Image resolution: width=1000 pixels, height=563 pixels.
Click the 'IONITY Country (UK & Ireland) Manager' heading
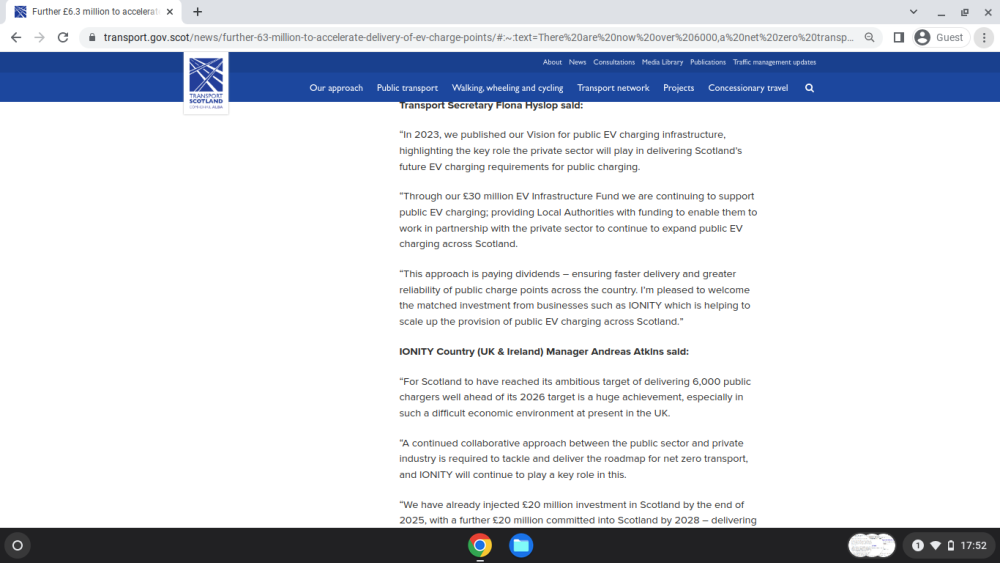click(x=544, y=351)
